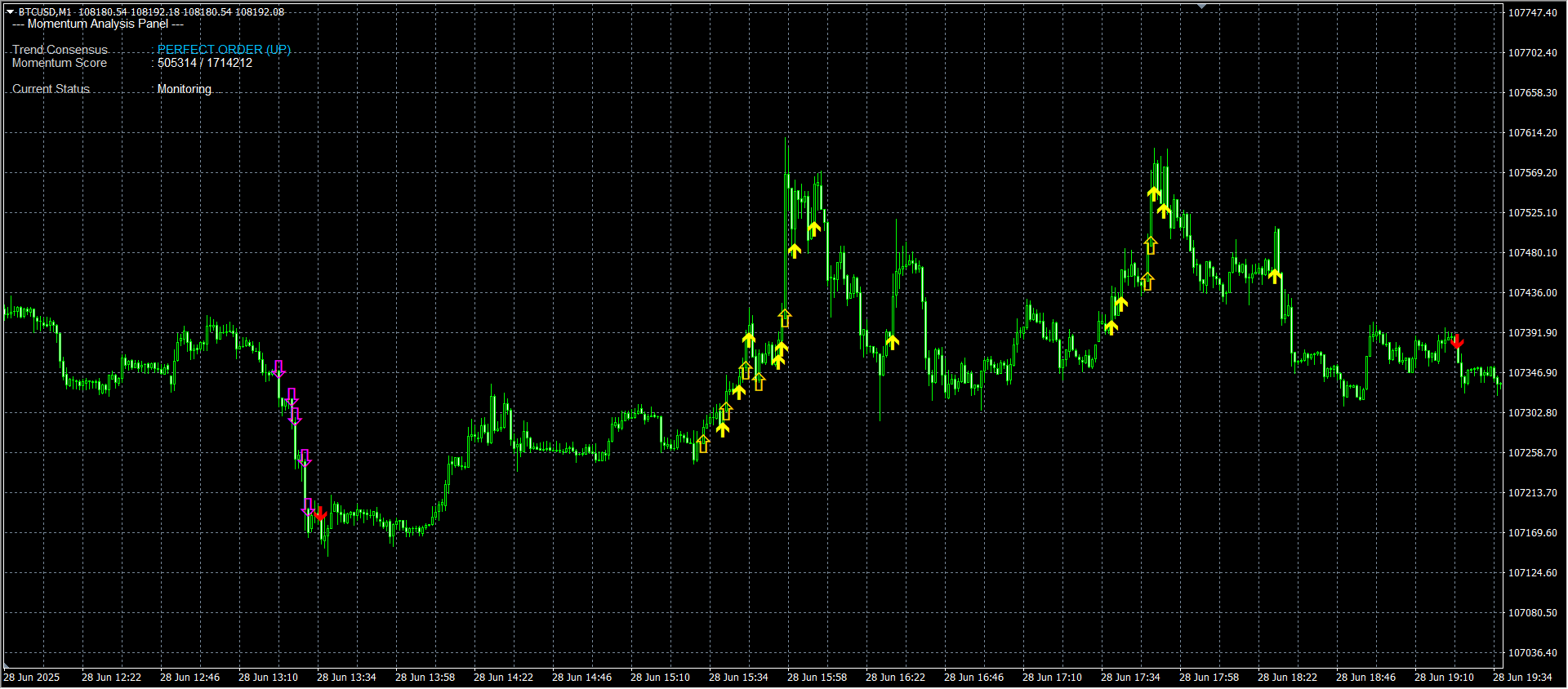This screenshot has width=1568, height=689.
Task: Click the '505314 / 1714212' score value
Action: 205,63
